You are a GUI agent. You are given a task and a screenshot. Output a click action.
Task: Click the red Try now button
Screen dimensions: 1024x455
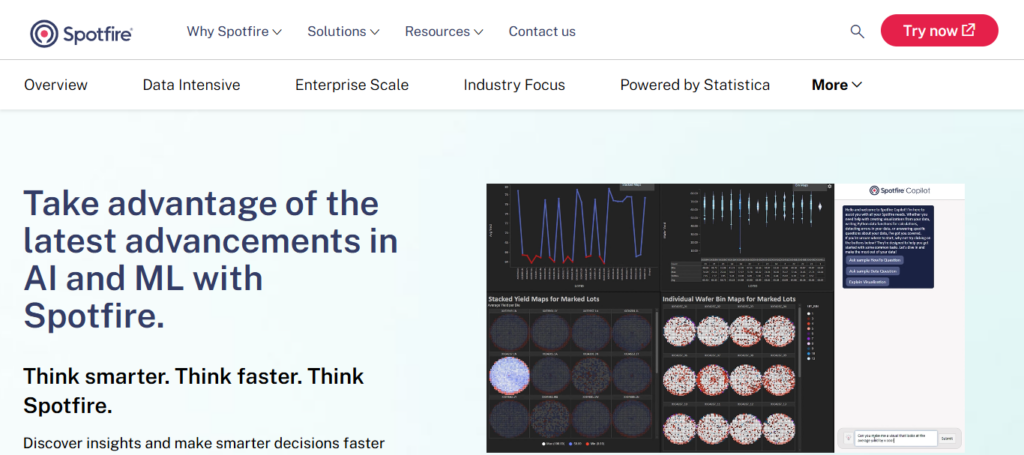pos(939,31)
